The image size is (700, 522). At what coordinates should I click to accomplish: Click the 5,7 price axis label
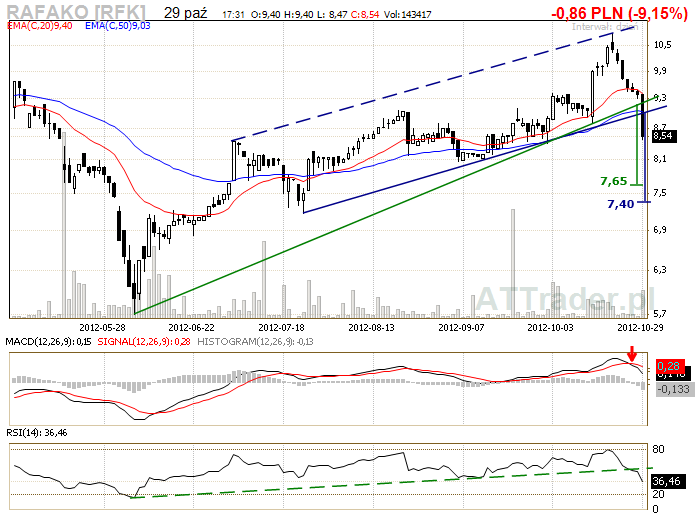[660, 313]
